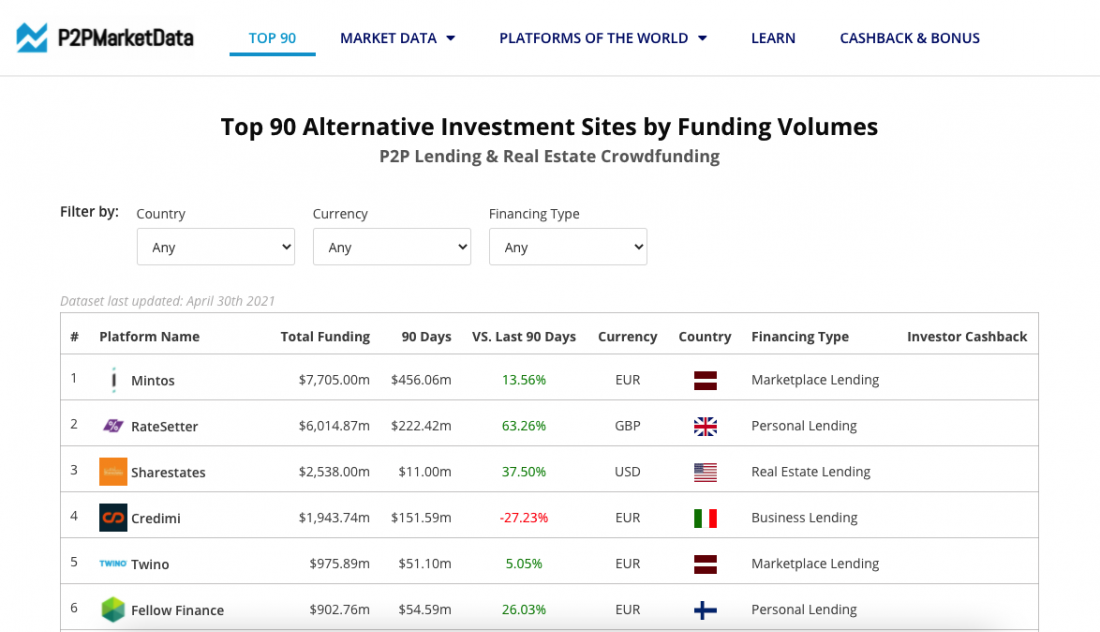Viewport: 1100px width, 632px height.
Task: Expand the Market Data menu arrow
Action: pyautogui.click(x=450, y=38)
